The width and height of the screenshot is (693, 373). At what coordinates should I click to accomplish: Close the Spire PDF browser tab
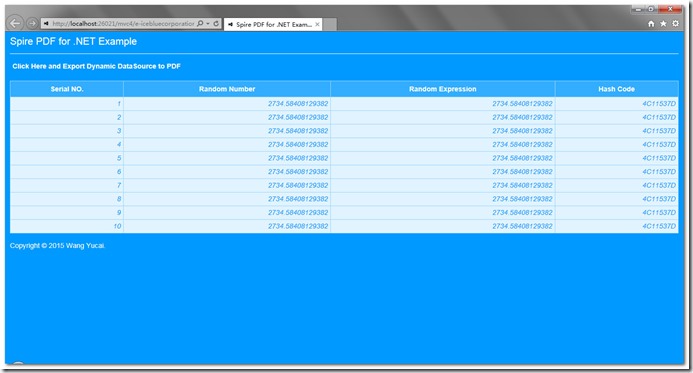[317, 24]
